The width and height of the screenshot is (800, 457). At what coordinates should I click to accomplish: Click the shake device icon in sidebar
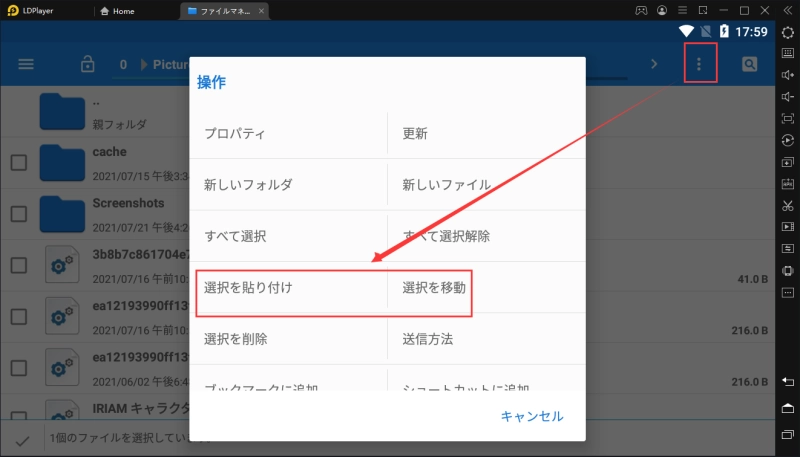pos(788,271)
